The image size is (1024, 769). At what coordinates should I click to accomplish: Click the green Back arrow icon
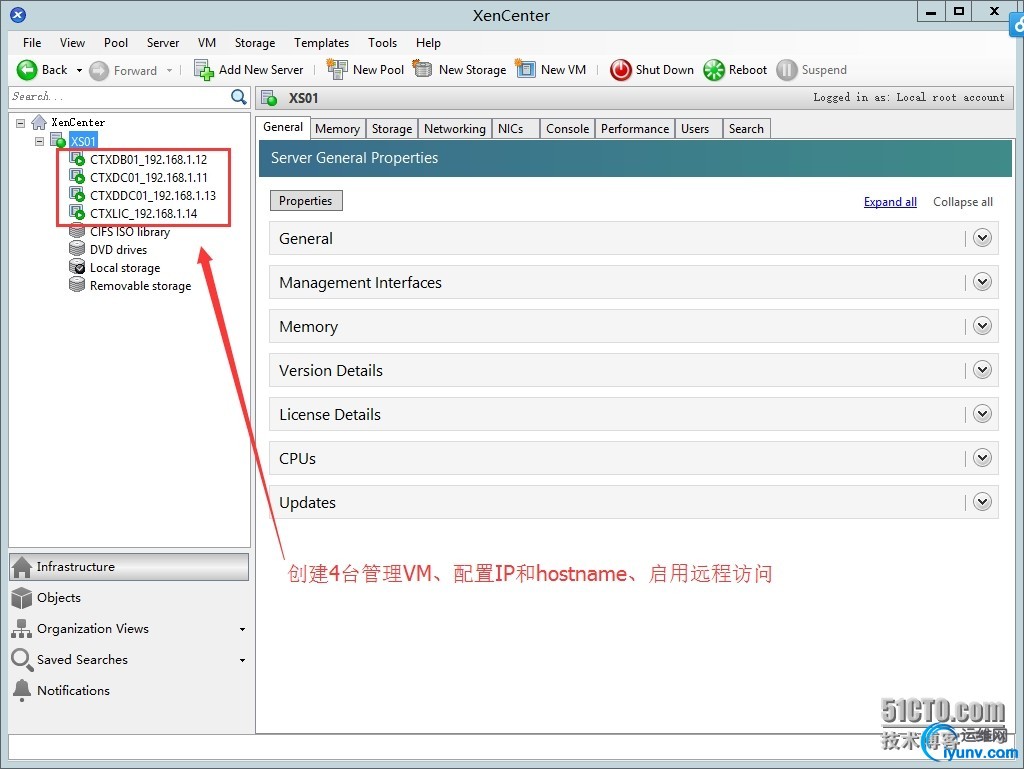(27, 70)
